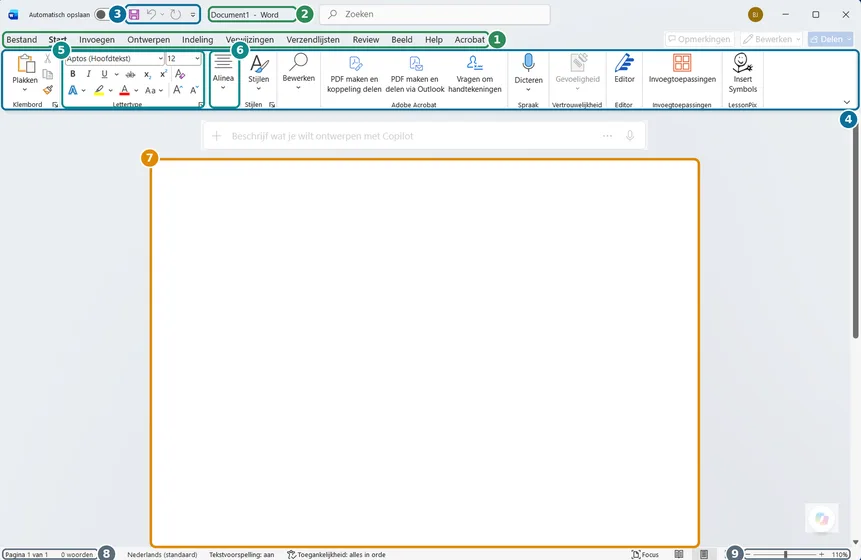Open the Klembord dialog launcher
Viewport: 861px width, 560px height.
point(55,104)
